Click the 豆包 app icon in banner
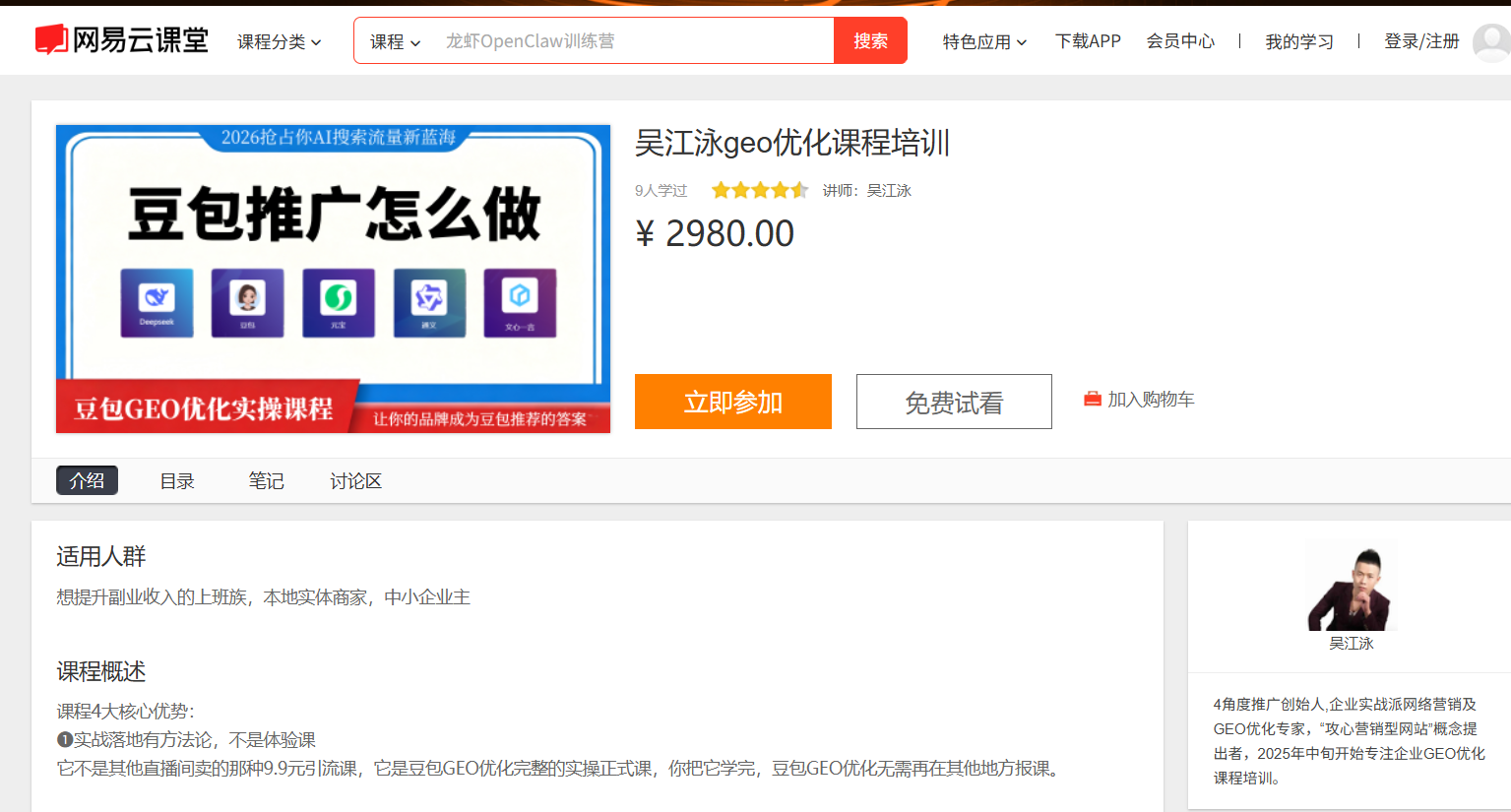The height and width of the screenshot is (812, 1511). coord(247,303)
